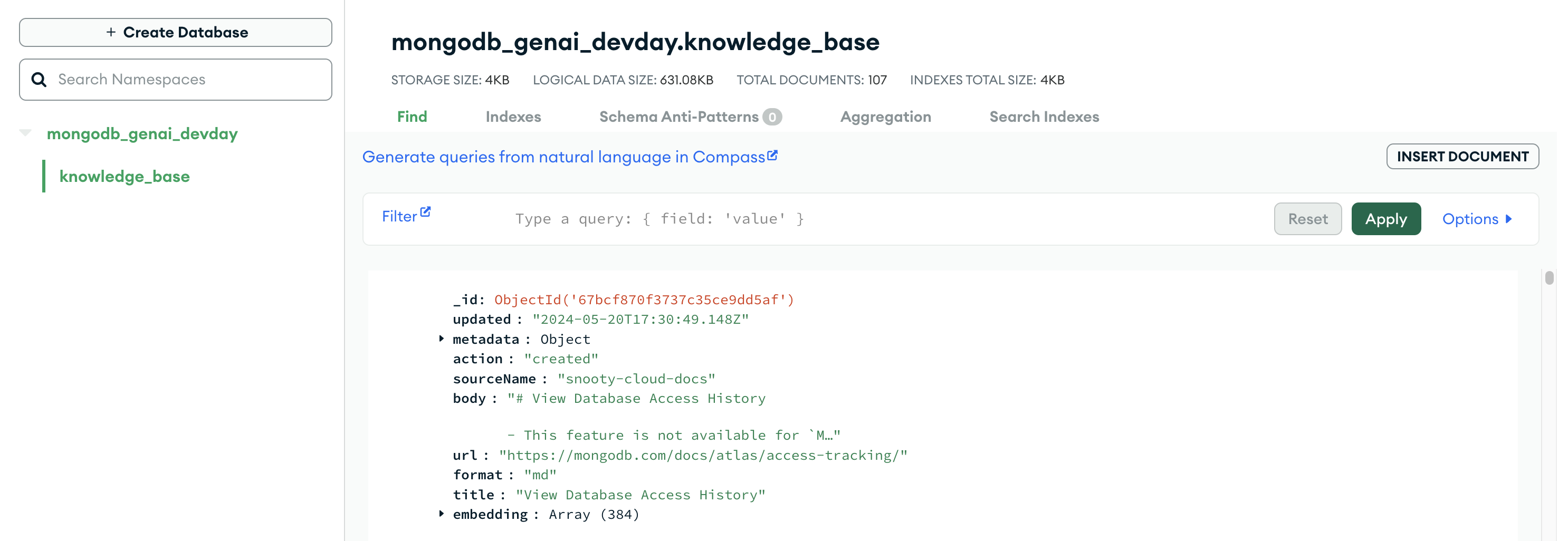The width and height of the screenshot is (1568, 541).
Task: Click the document list scrollbar thumb
Action: (x=1549, y=277)
